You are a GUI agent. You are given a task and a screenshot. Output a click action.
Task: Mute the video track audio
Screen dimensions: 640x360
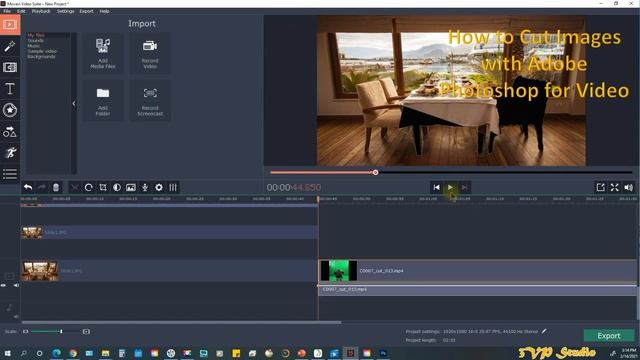click(16, 285)
